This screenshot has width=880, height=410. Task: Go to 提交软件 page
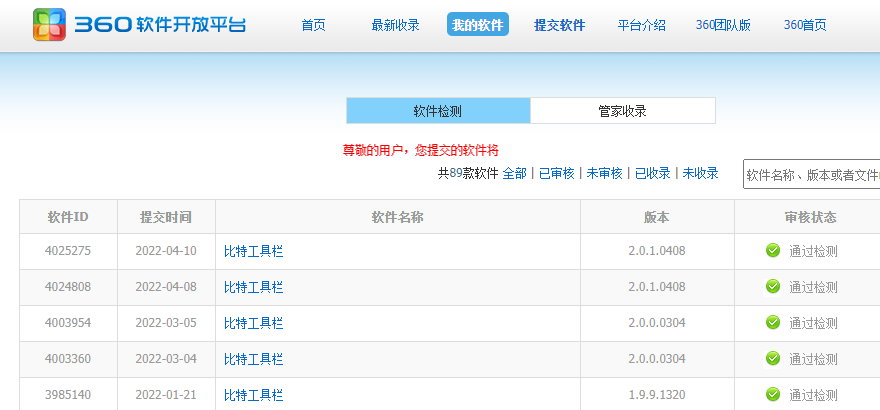[560, 25]
